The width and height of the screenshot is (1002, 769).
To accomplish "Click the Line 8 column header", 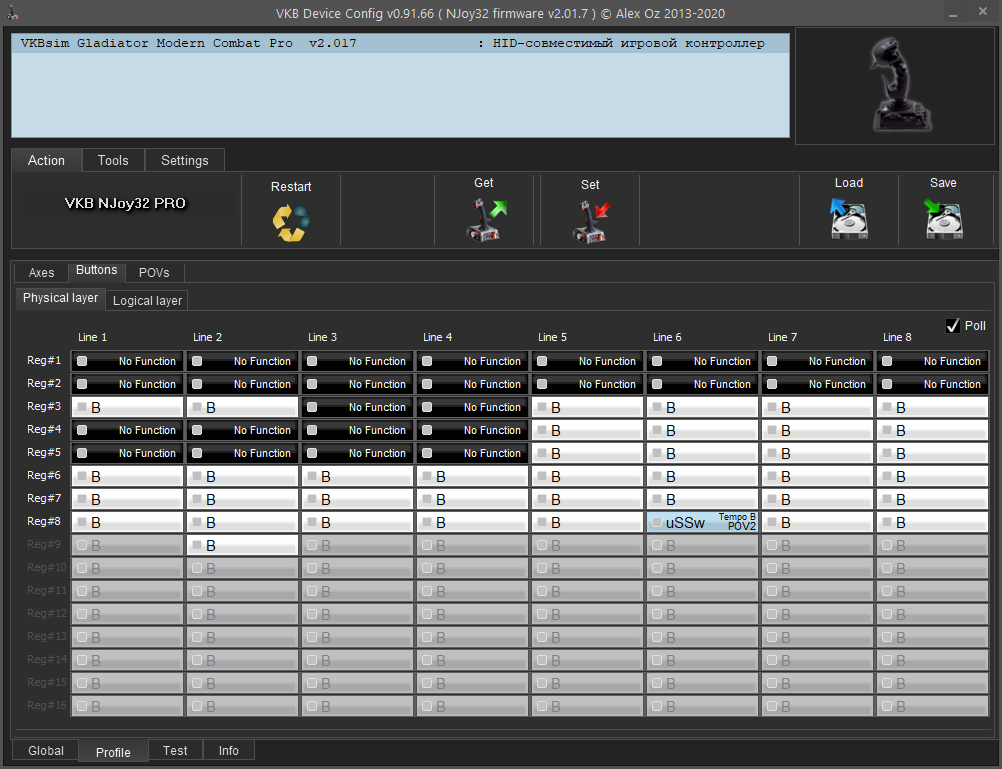I will 897,337.
